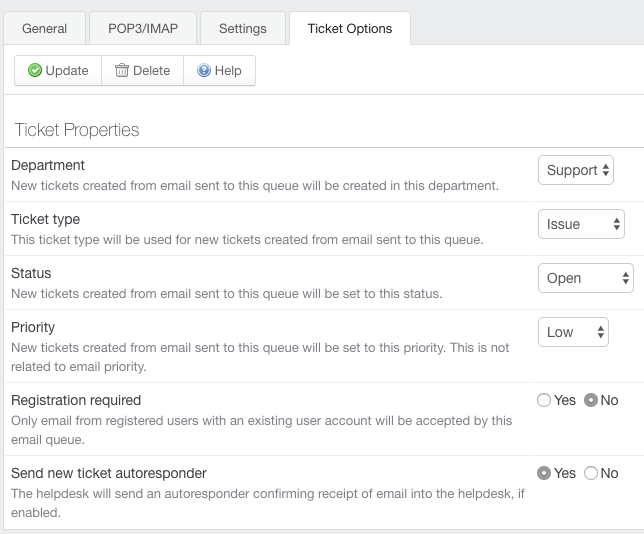Expand the Status dropdown showing Open

(x=586, y=278)
